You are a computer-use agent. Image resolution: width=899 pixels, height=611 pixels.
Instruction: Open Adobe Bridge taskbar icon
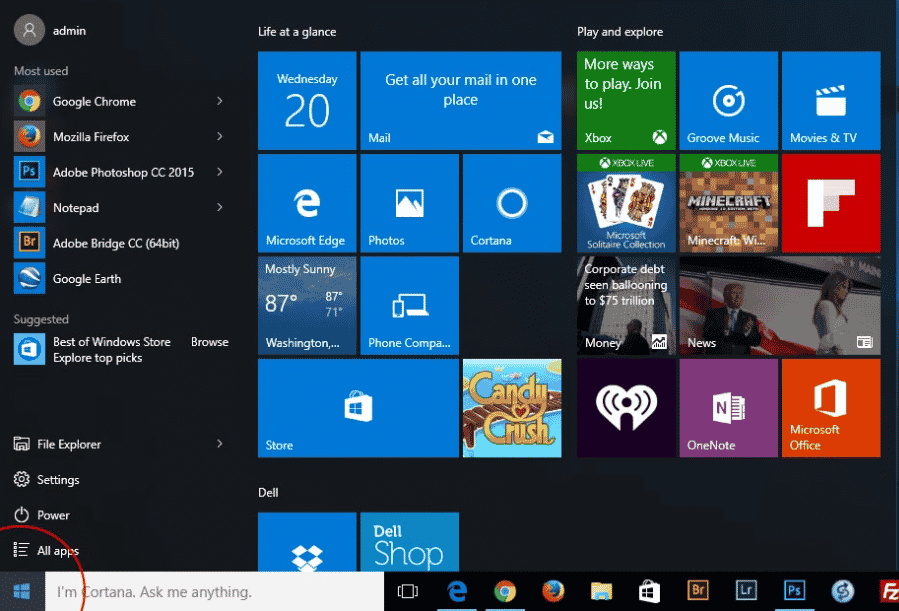698,592
